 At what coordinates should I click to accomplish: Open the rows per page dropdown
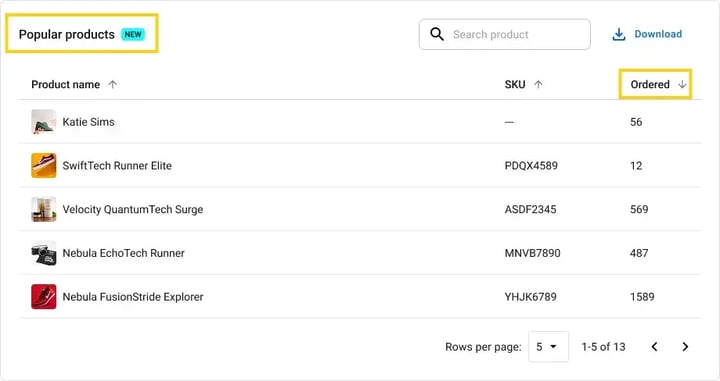pos(548,347)
